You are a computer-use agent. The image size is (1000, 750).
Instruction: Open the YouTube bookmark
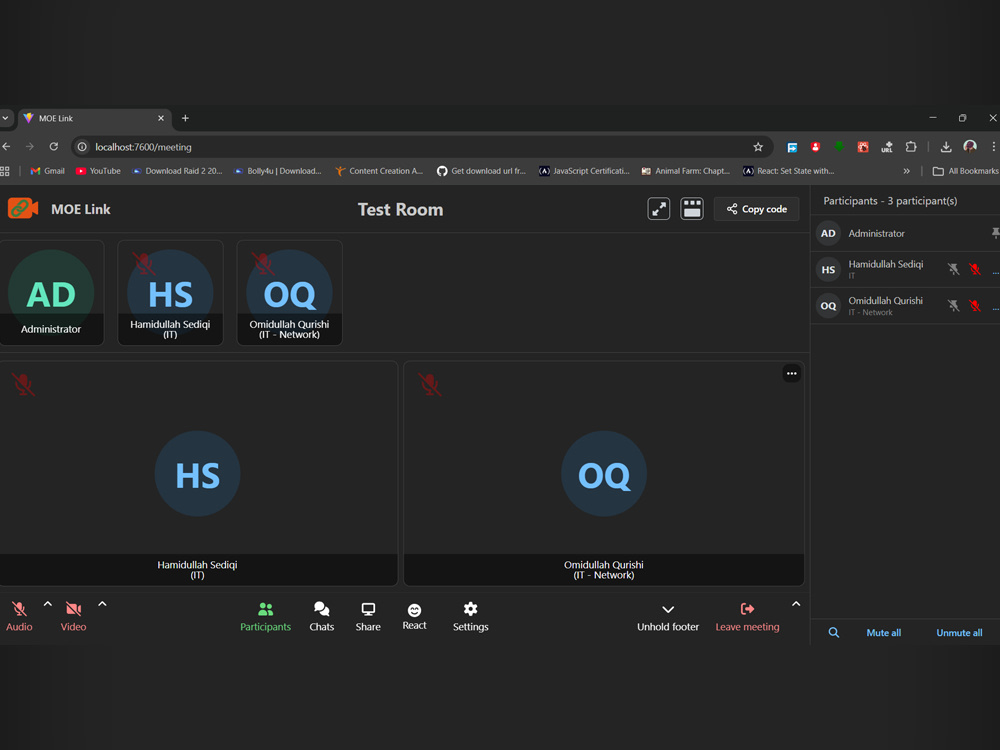(98, 171)
